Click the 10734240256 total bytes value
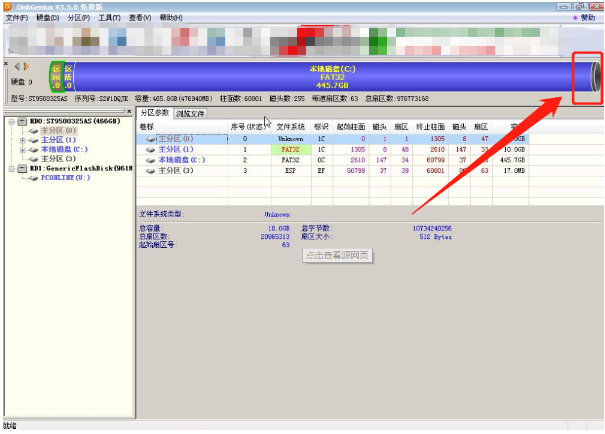The image size is (605, 434). 432,228
